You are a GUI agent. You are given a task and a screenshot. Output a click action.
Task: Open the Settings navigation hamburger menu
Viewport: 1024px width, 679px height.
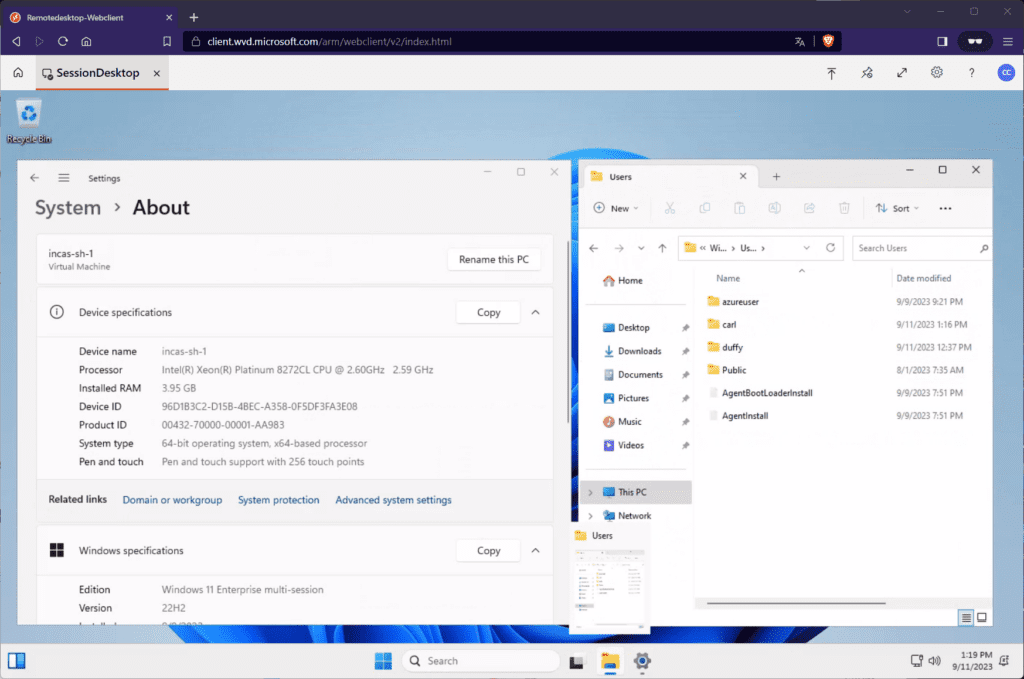[63, 178]
